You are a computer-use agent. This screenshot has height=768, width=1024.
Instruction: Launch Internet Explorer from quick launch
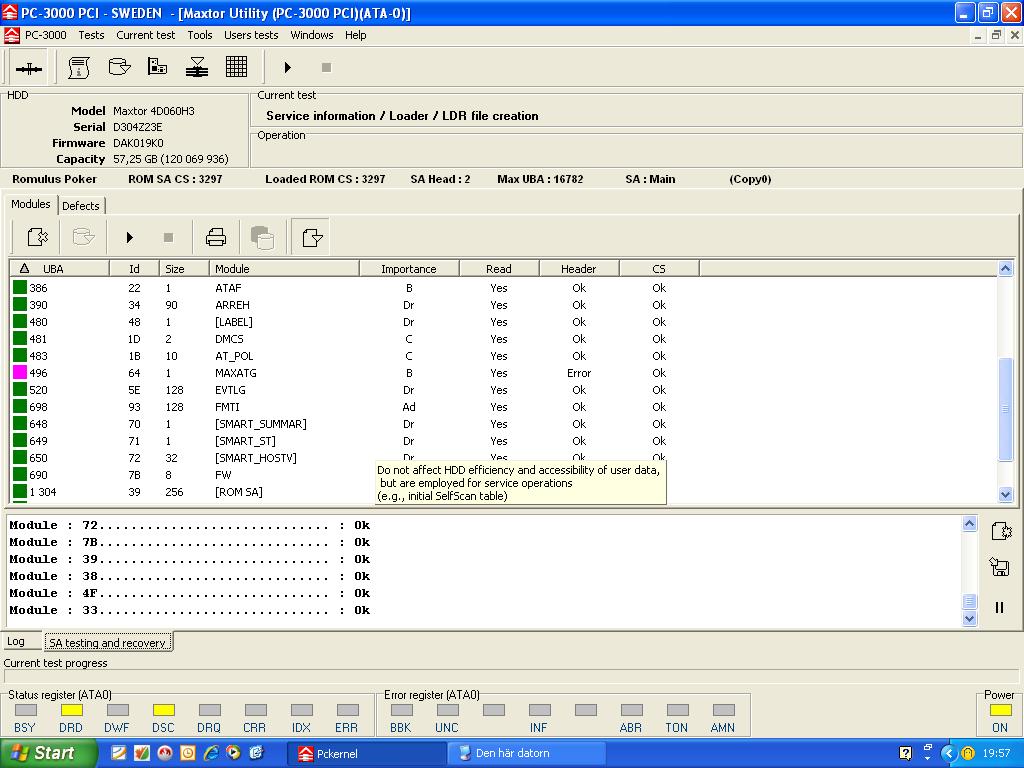tap(211, 753)
